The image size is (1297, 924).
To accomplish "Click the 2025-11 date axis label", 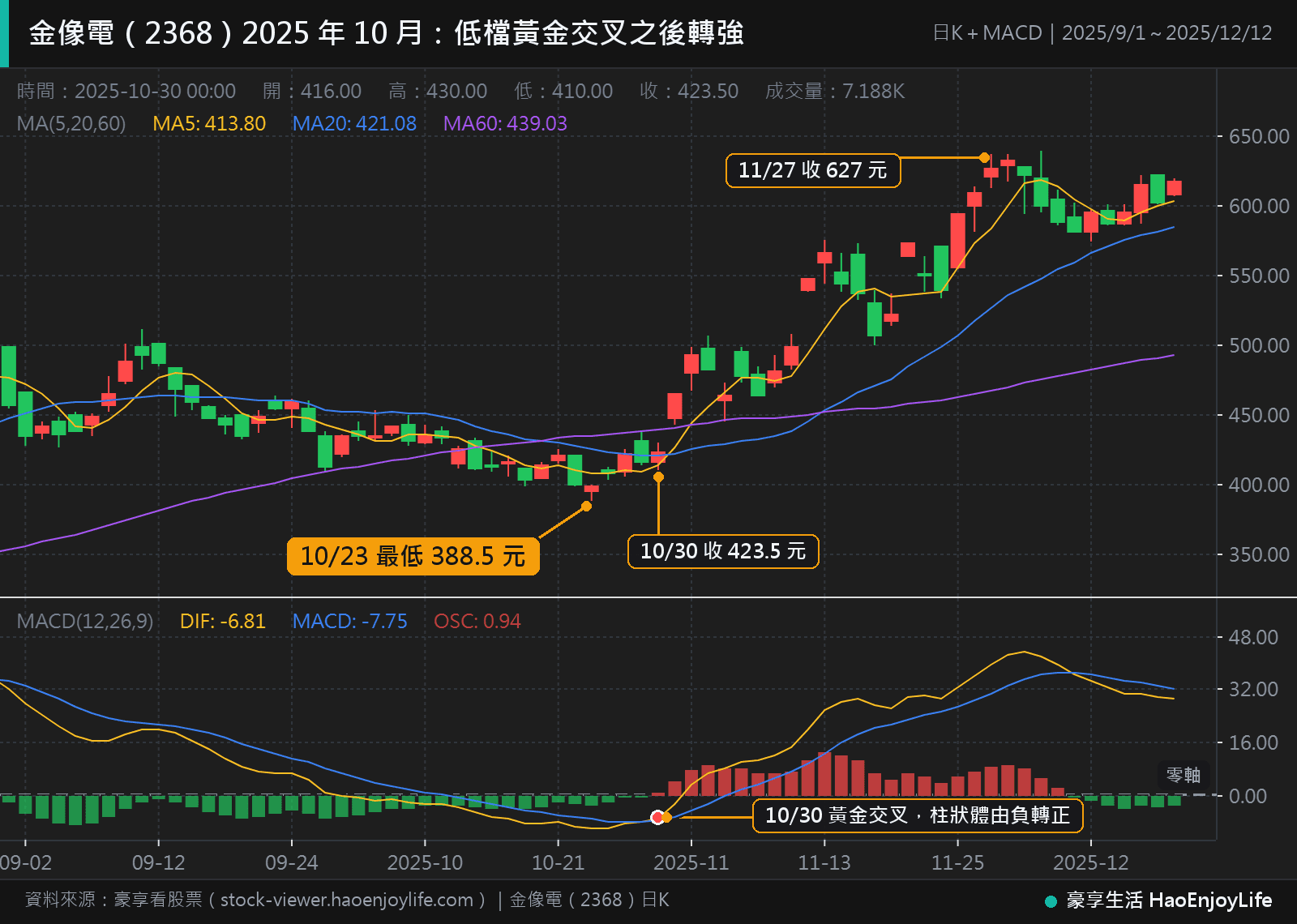I will [x=691, y=862].
